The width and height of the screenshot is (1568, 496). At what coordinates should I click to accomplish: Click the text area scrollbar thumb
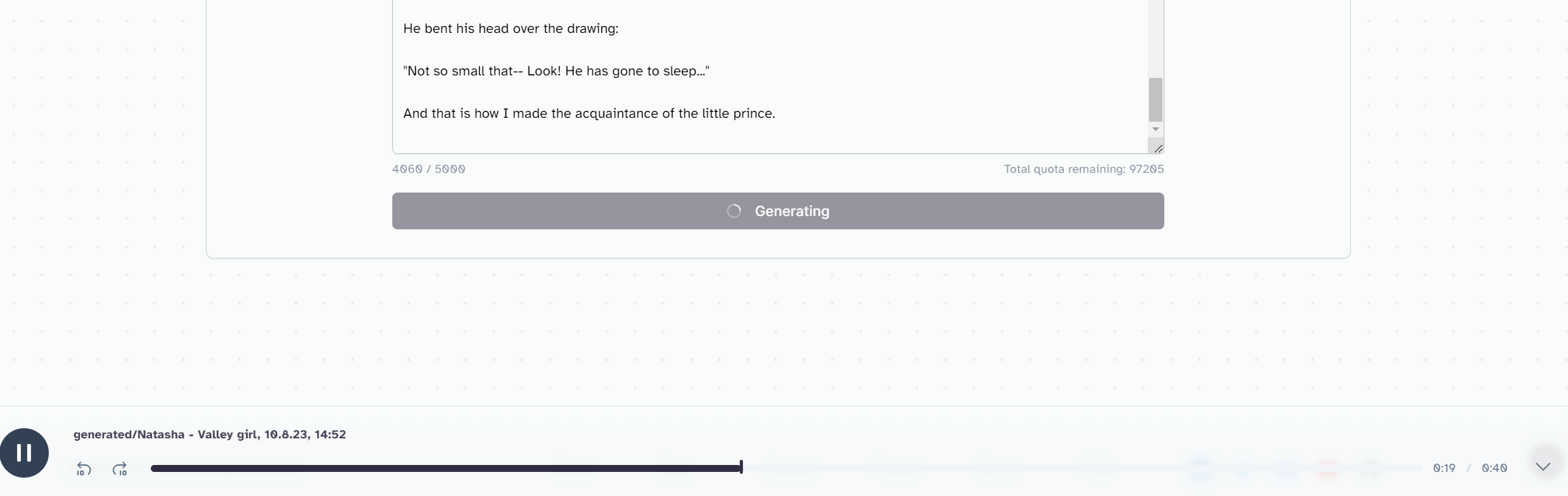(1155, 99)
